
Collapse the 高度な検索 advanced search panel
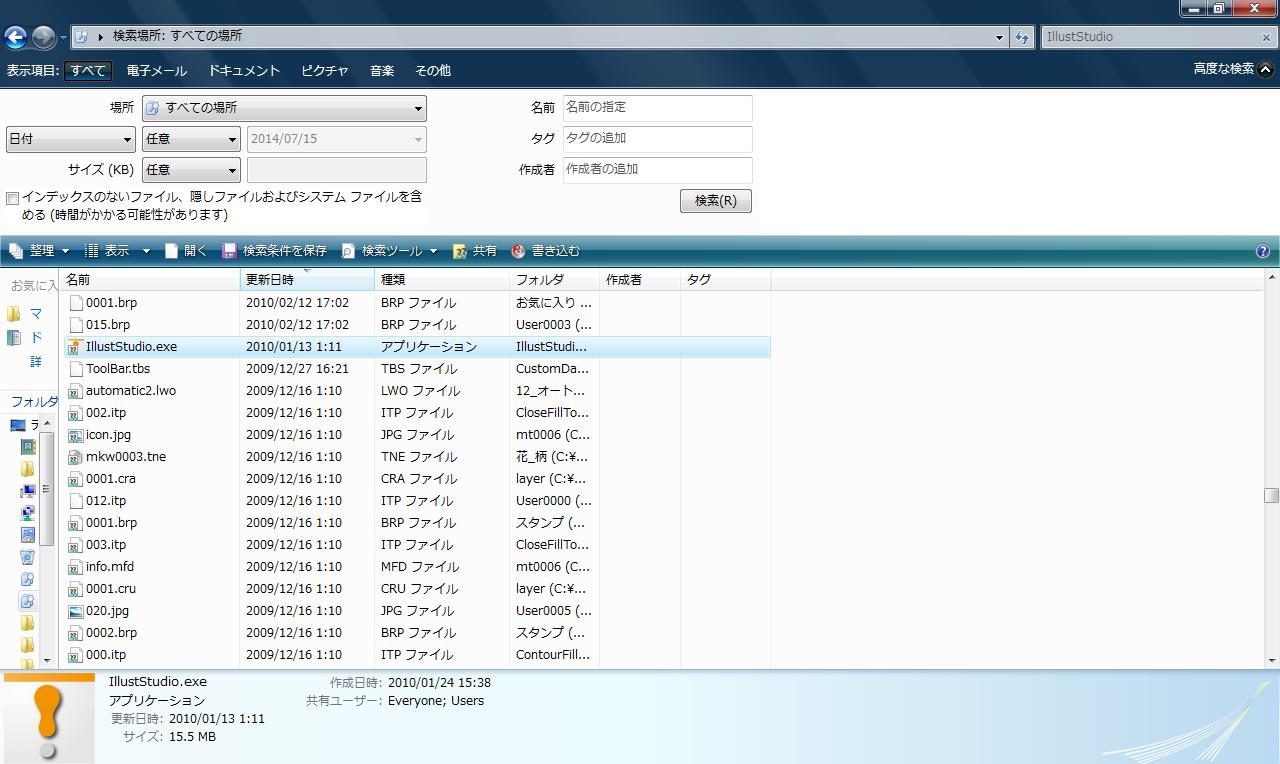tap(1265, 69)
